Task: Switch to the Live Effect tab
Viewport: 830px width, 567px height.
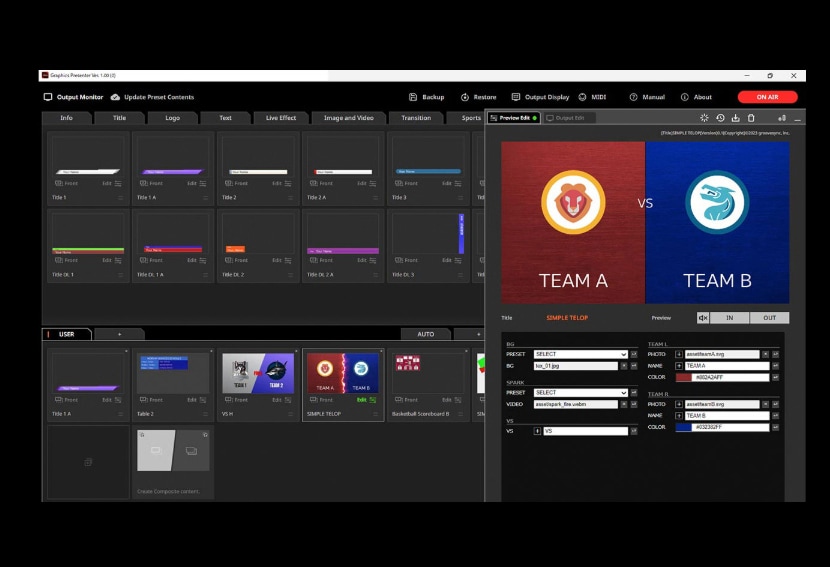Action: [x=280, y=118]
